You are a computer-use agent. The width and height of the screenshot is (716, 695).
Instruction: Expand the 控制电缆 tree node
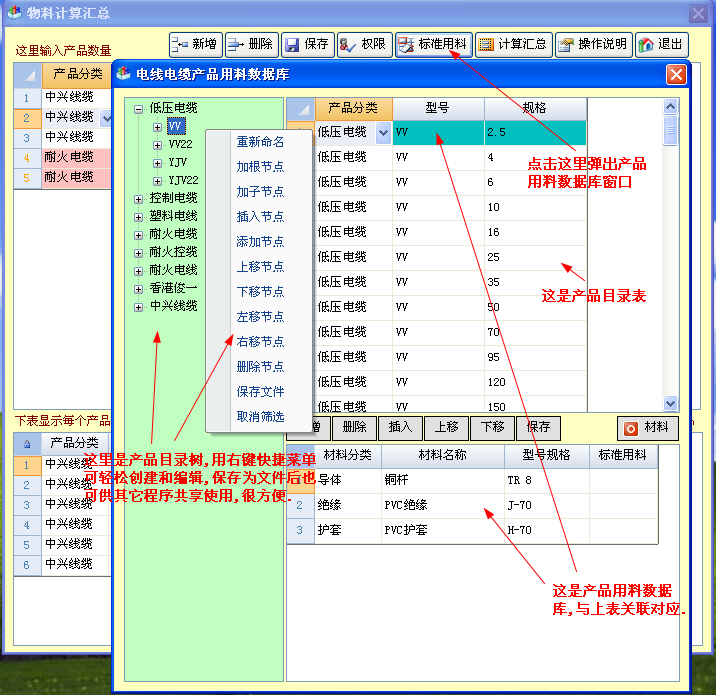tap(138, 198)
